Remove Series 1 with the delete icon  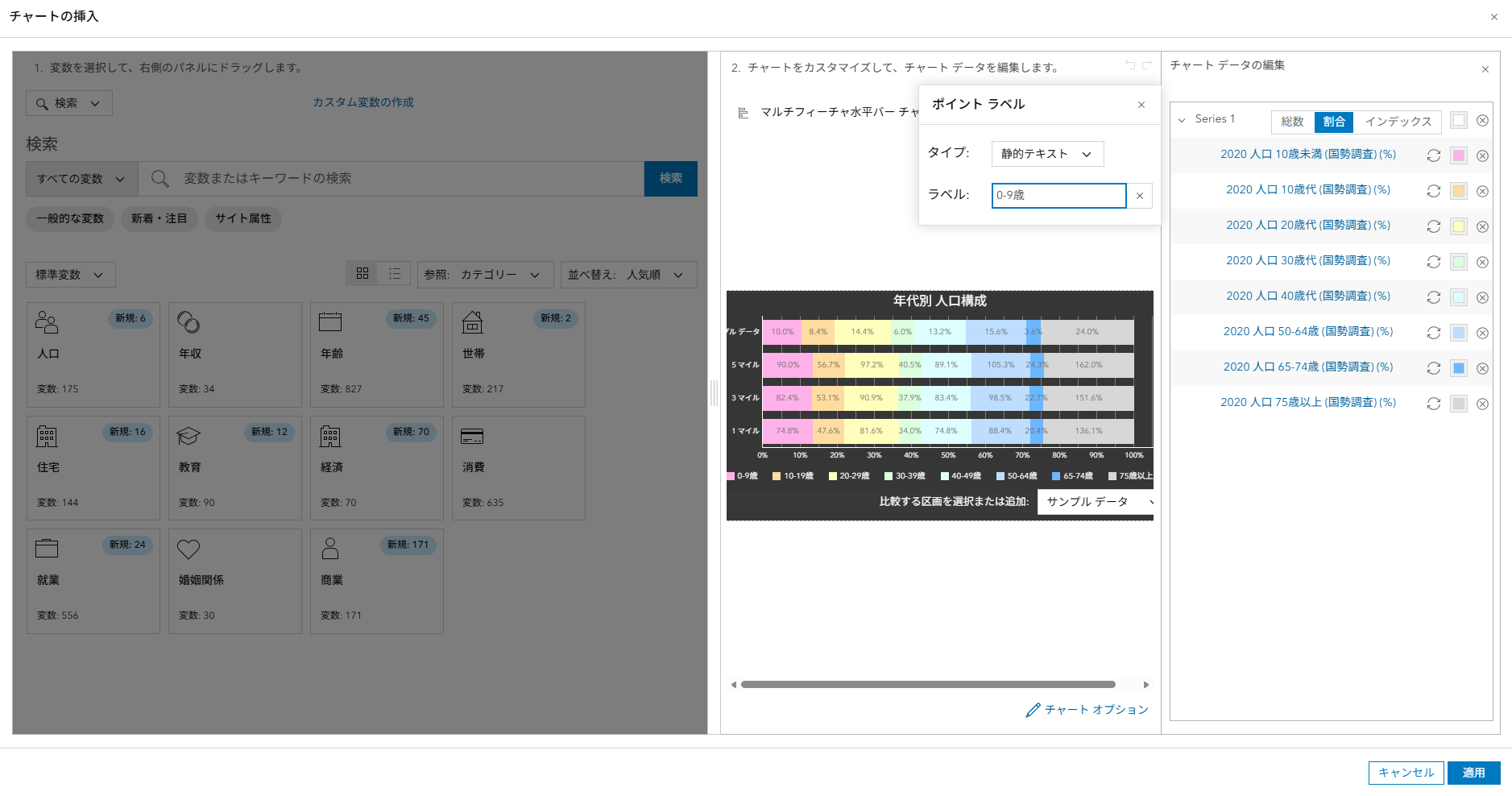tap(1482, 121)
